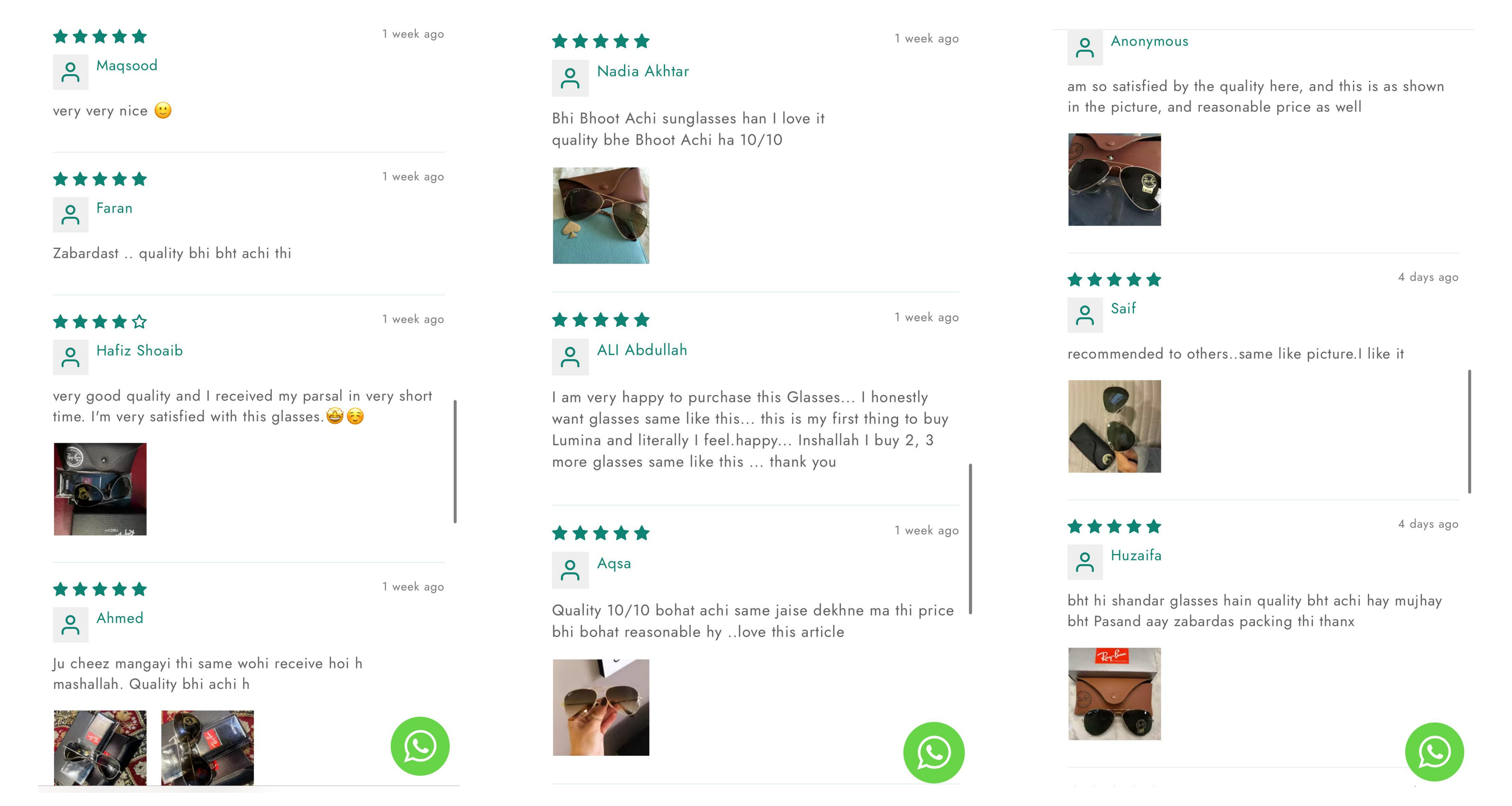Click Aqsa's profile avatar icon

point(570,570)
